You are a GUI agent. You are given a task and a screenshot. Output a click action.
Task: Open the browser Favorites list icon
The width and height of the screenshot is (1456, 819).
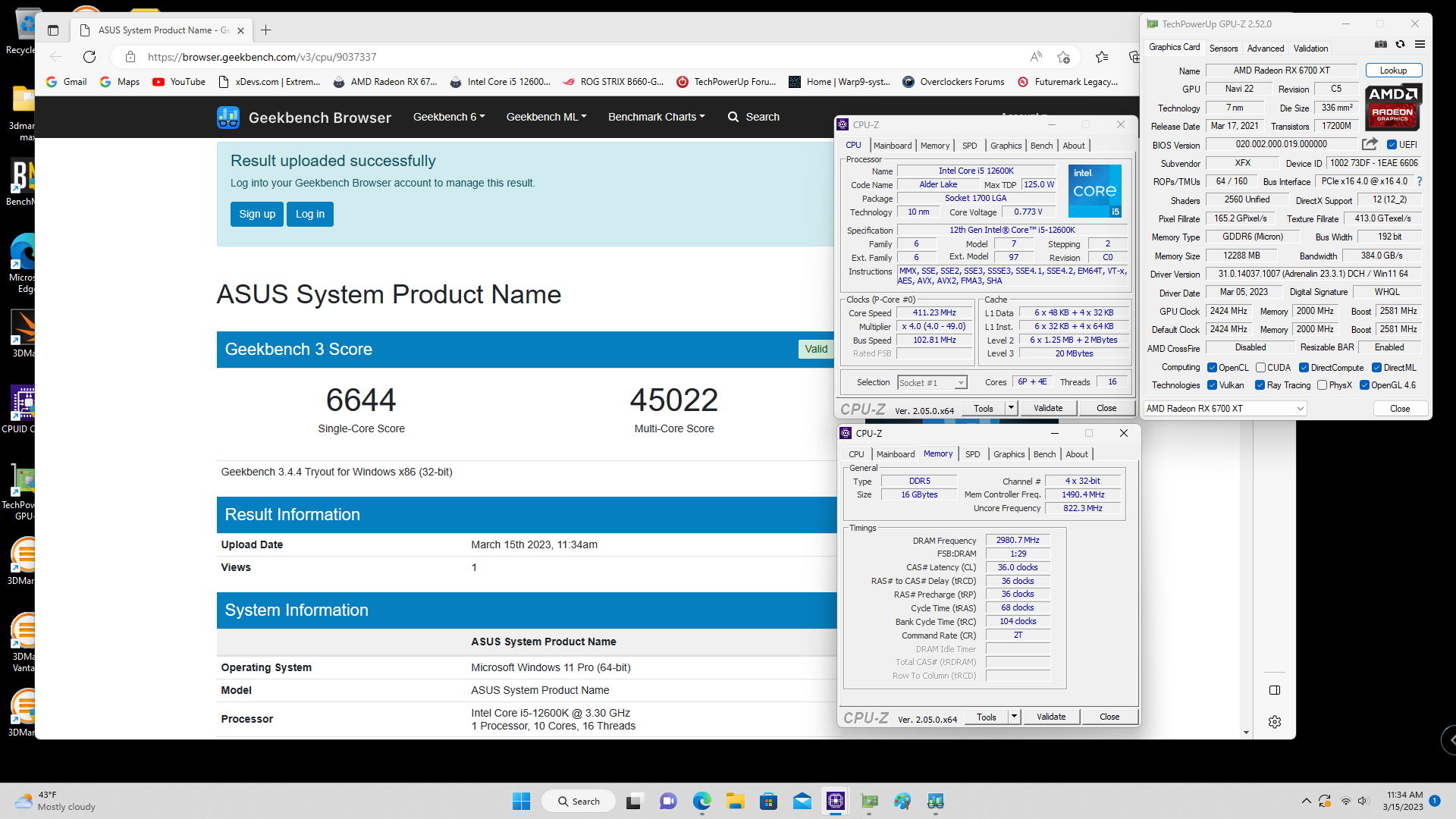(x=1102, y=57)
